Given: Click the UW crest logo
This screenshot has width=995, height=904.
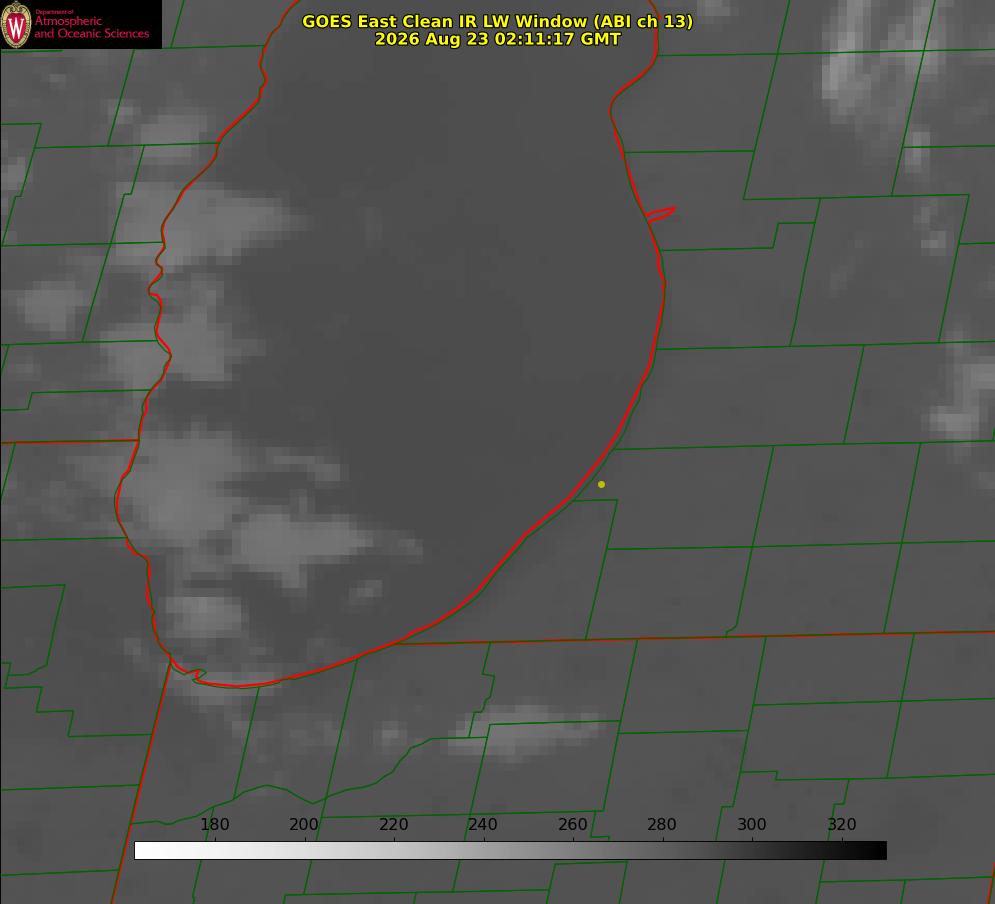Looking at the screenshot, I should [16, 24].
